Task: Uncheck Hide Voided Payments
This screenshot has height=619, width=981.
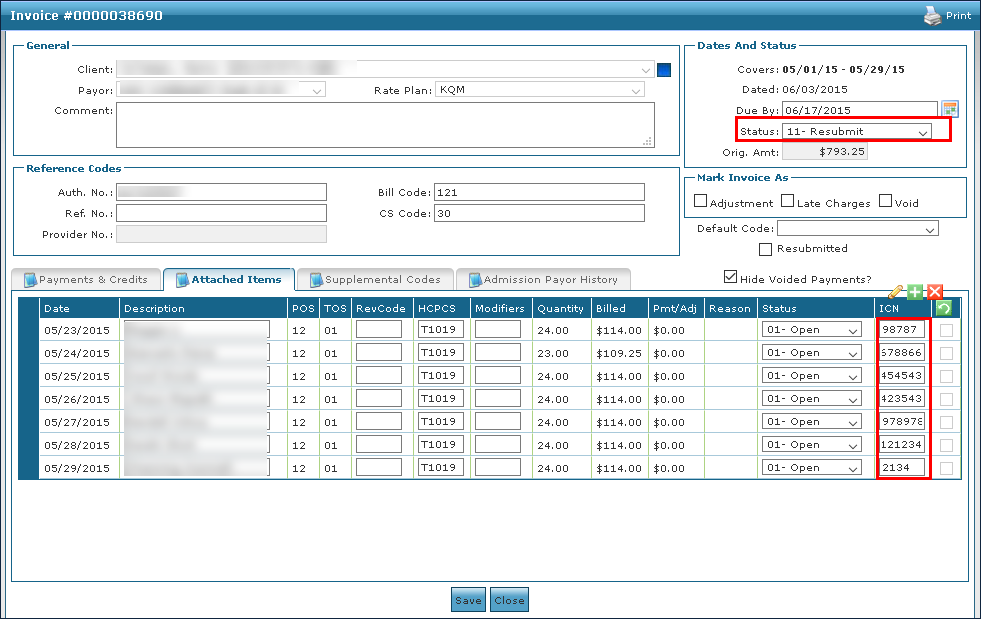Action: tap(731, 278)
